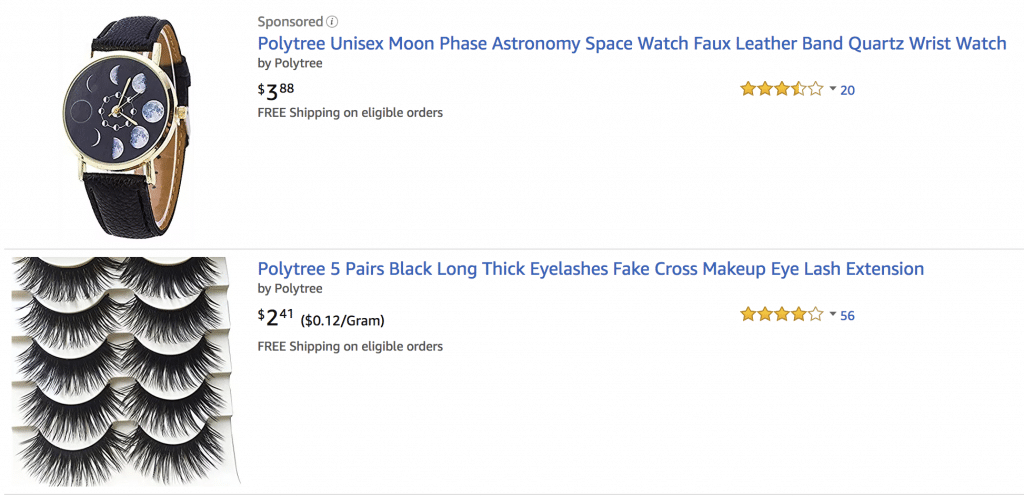Click 'by Polytree' under the watch title
This screenshot has width=1024, height=496.
290,64
